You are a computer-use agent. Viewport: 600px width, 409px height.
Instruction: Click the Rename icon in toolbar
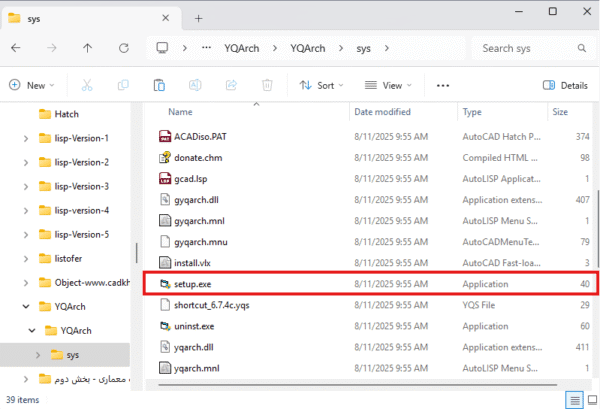point(195,86)
